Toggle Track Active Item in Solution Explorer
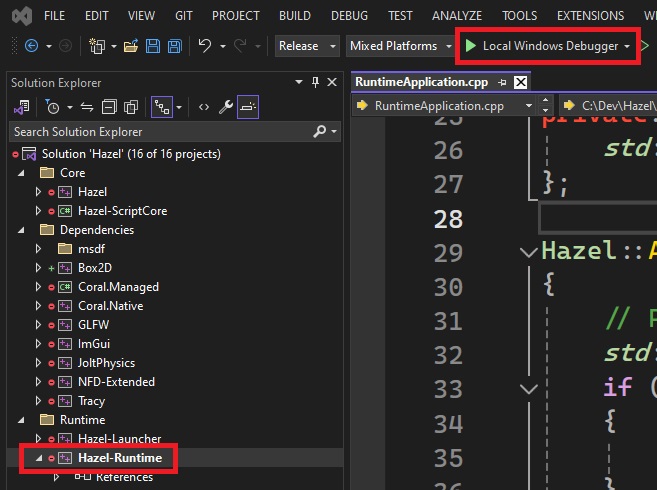657x490 pixels. click(162, 107)
